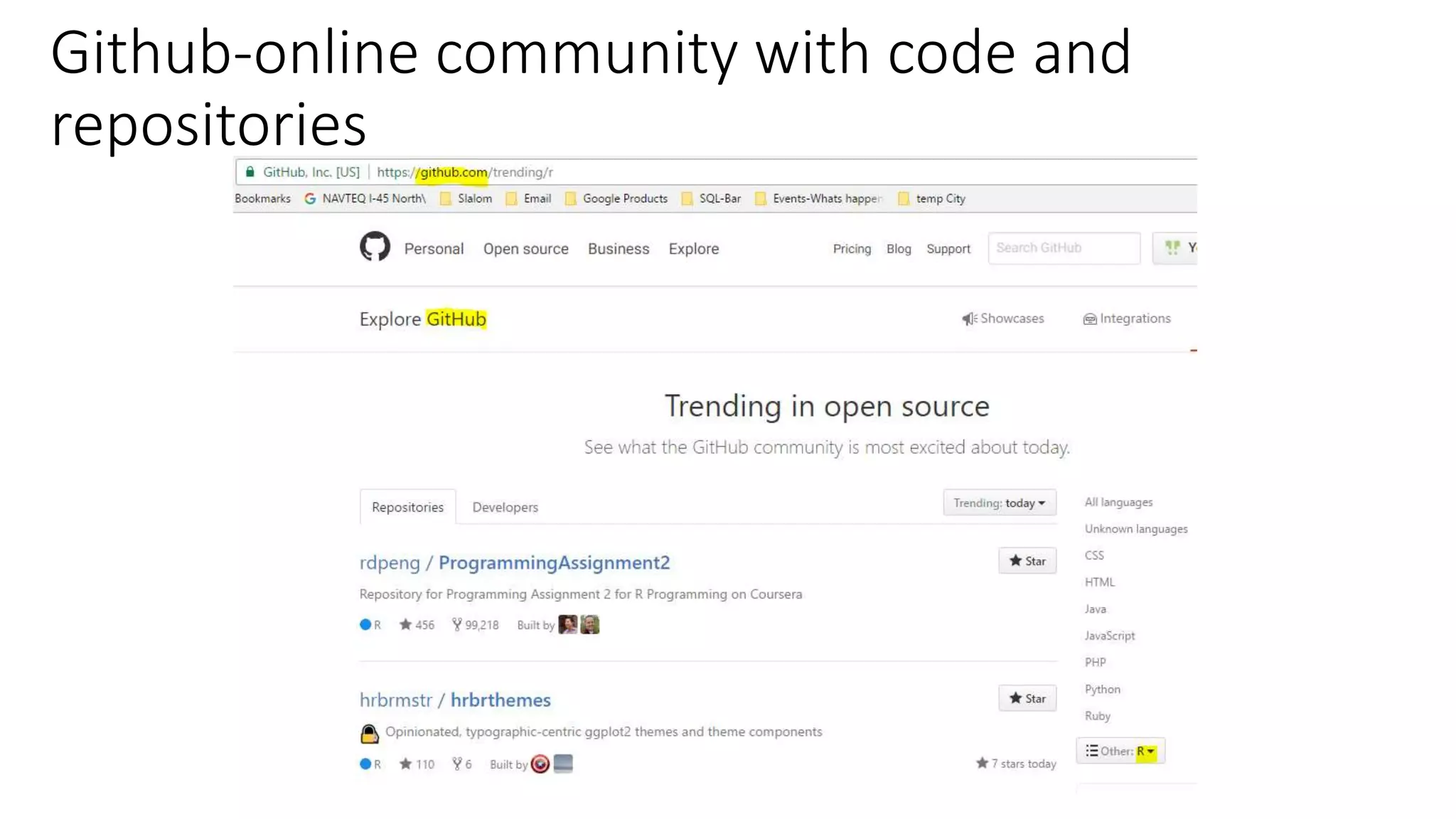The width and height of the screenshot is (1456, 819).
Task: Click the Slalom bookmark folder
Action: (466, 198)
